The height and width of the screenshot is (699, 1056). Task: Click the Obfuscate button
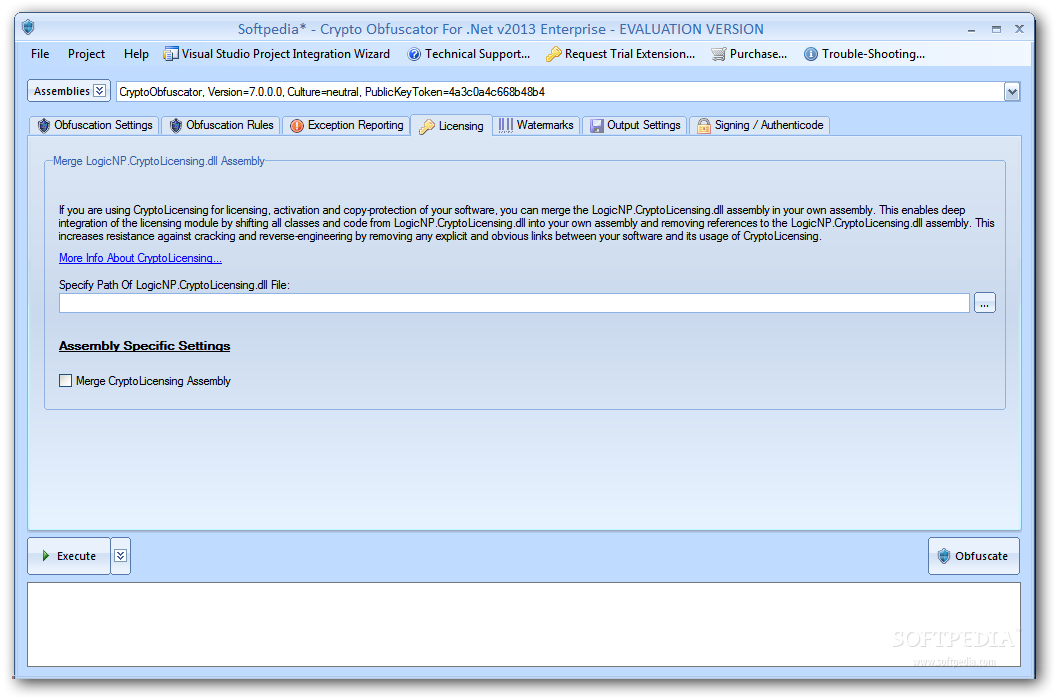[973, 556]
